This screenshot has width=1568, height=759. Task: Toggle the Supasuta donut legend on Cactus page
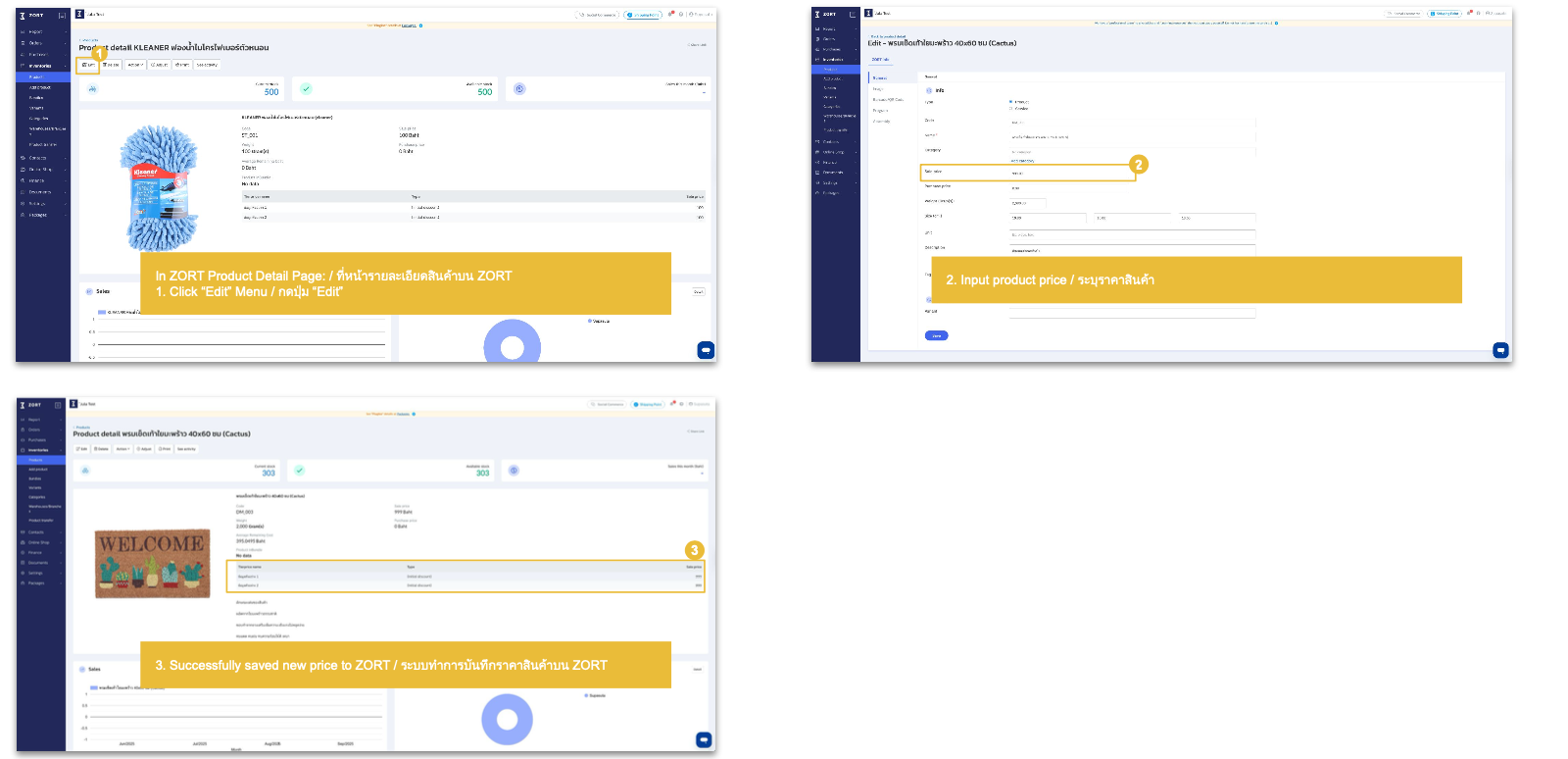tap(595, 695)
